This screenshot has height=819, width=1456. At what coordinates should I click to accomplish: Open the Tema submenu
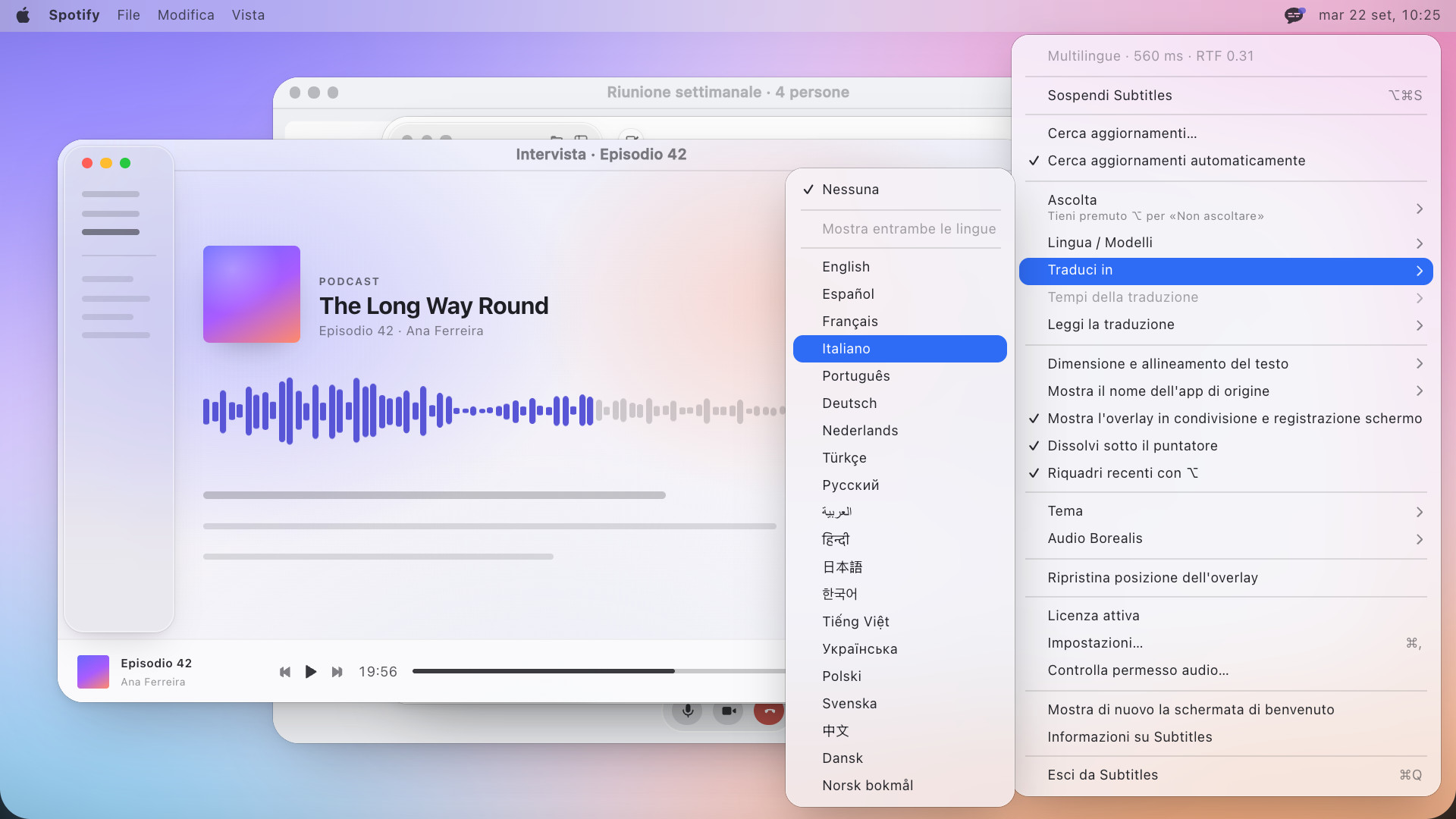click(1225, 511)
